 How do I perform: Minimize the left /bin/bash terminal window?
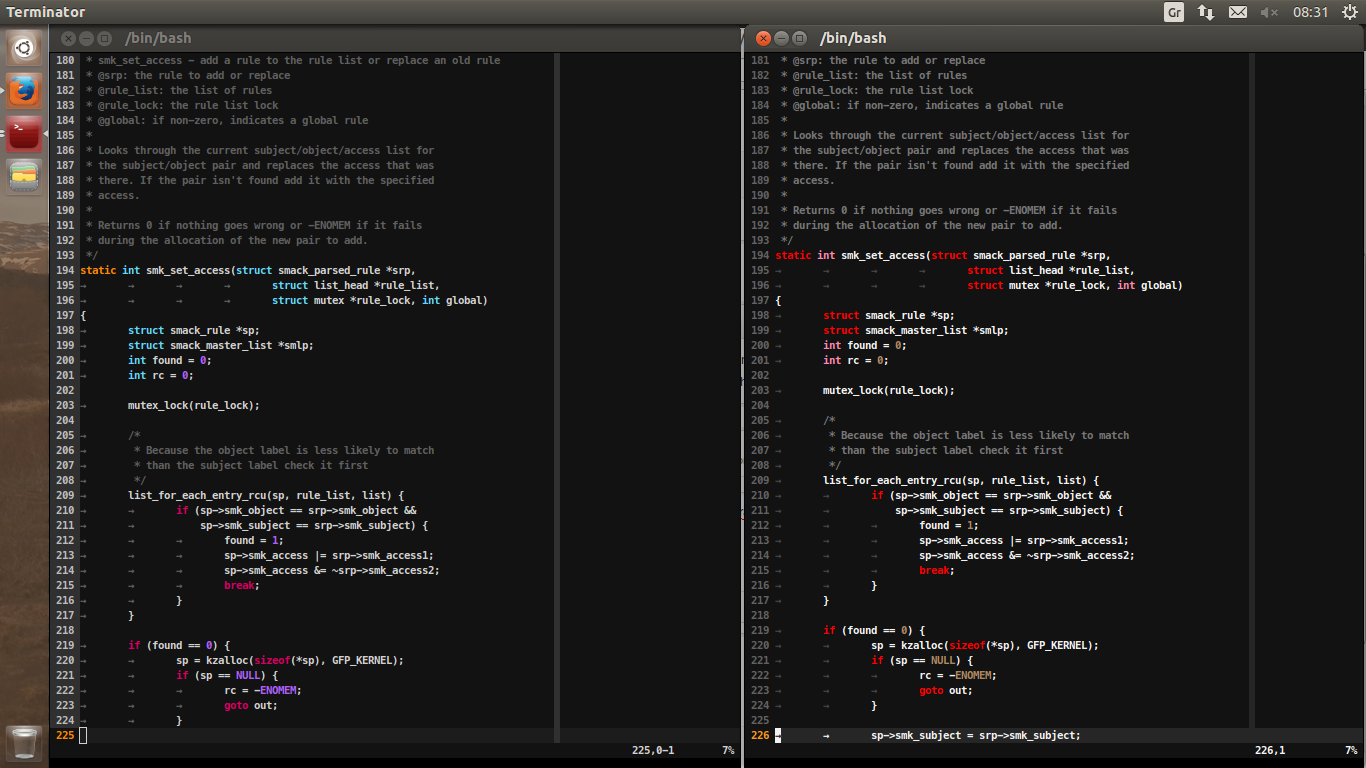tap(86, 38)
